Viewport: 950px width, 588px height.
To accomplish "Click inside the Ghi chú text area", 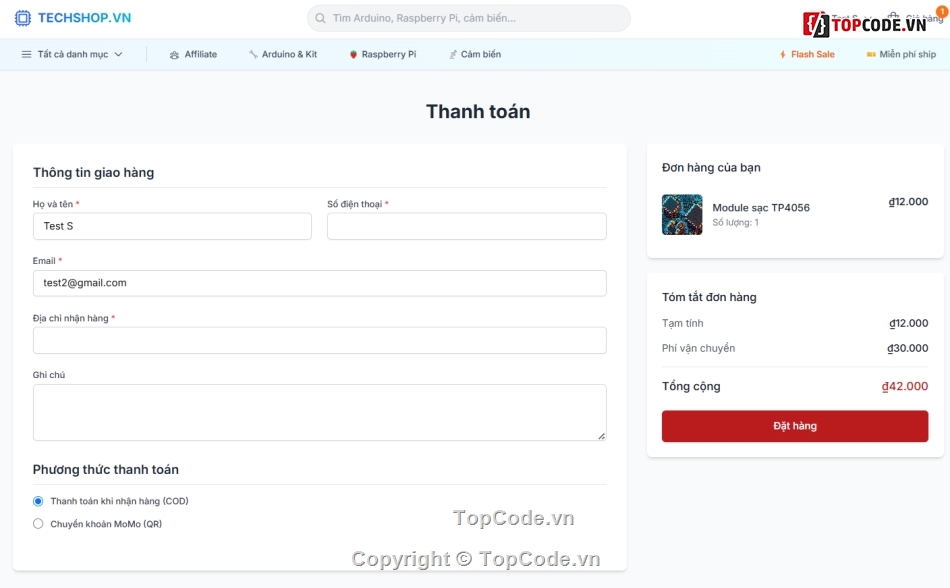I will click(319, 412).
